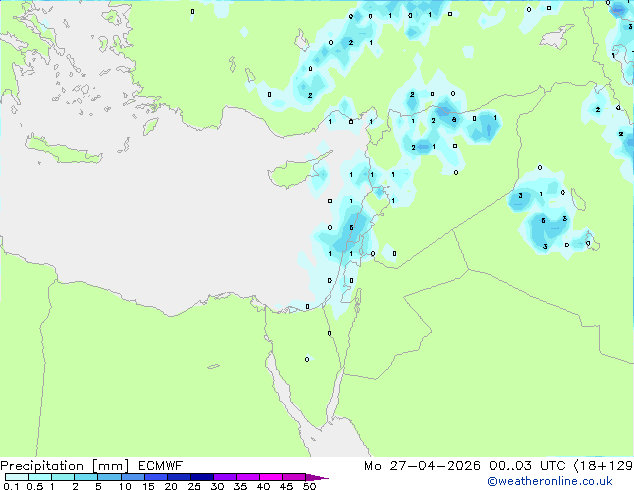Click the '00..03 UTC' time range text
The width and height of the screenshot is (634, 490).
526,466
